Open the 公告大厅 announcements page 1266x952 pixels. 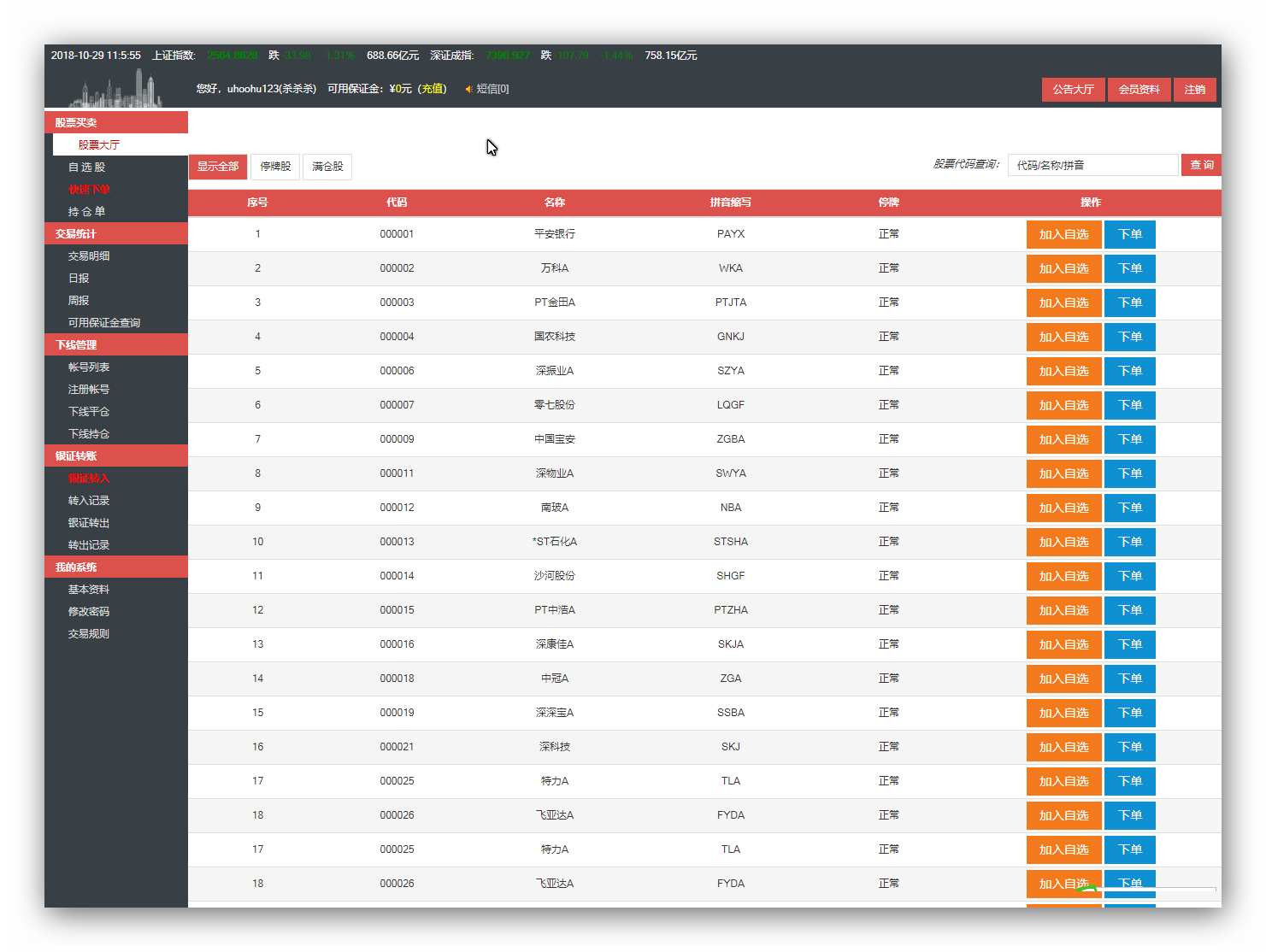coord(1073,90)
